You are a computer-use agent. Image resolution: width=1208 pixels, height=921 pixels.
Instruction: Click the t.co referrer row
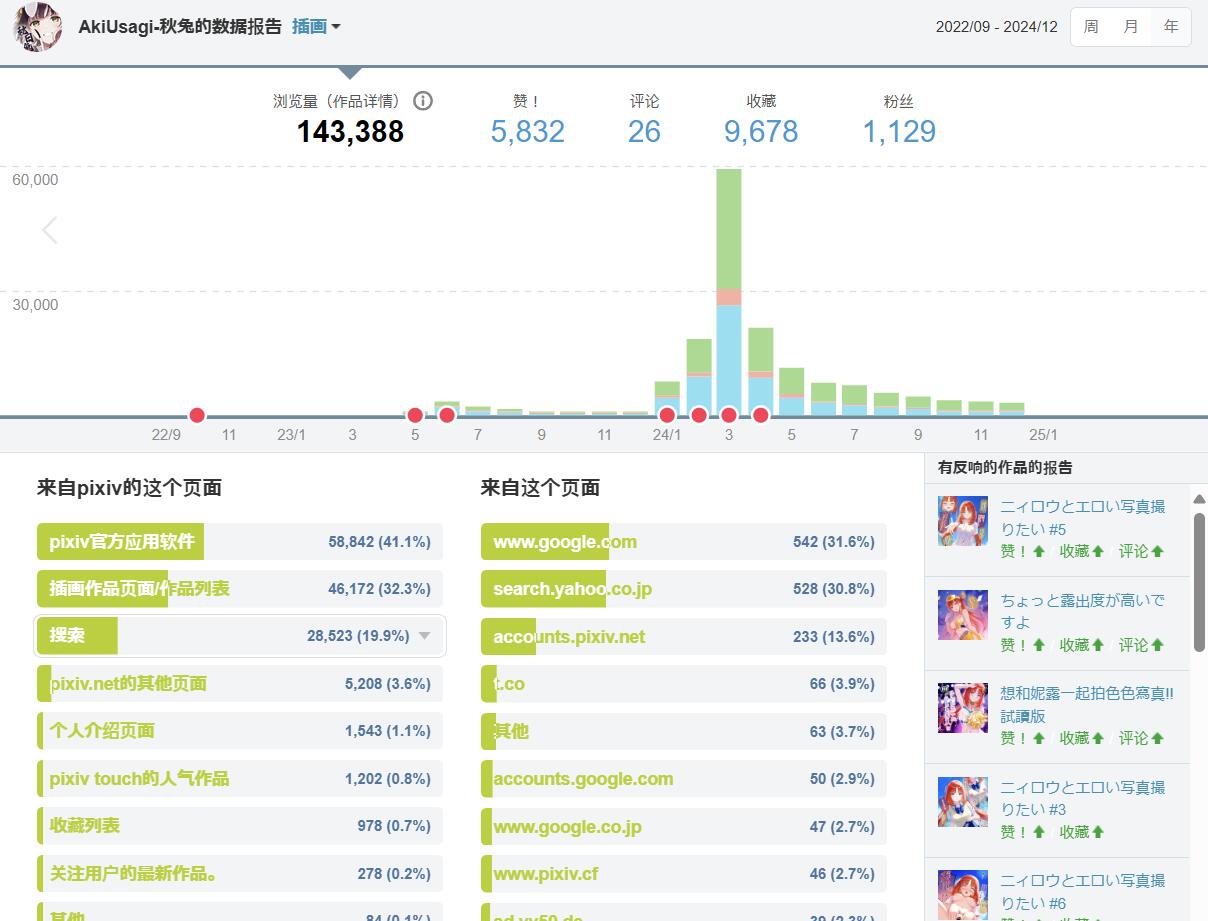point(684,684)
